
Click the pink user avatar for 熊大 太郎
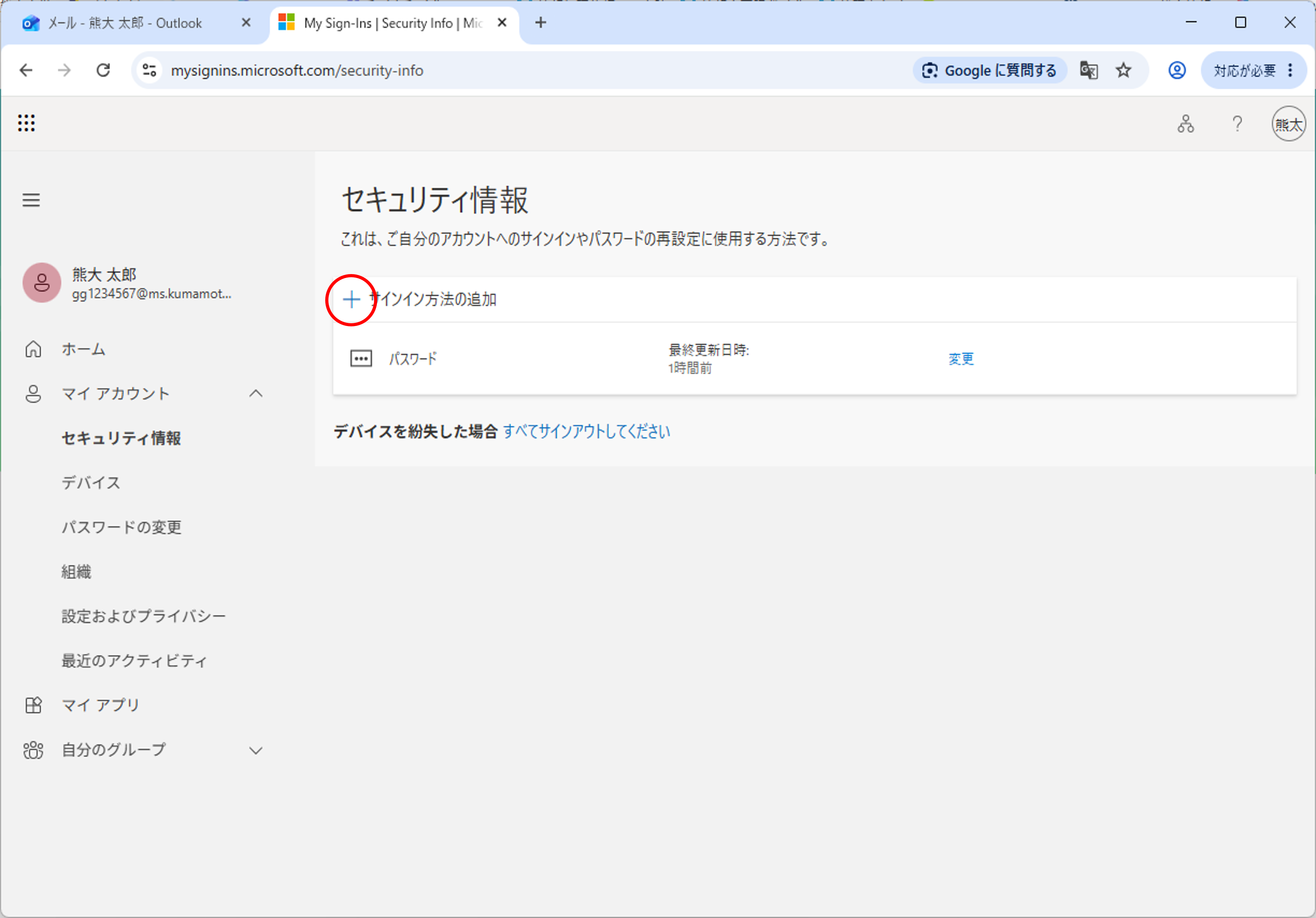[42, 283]
